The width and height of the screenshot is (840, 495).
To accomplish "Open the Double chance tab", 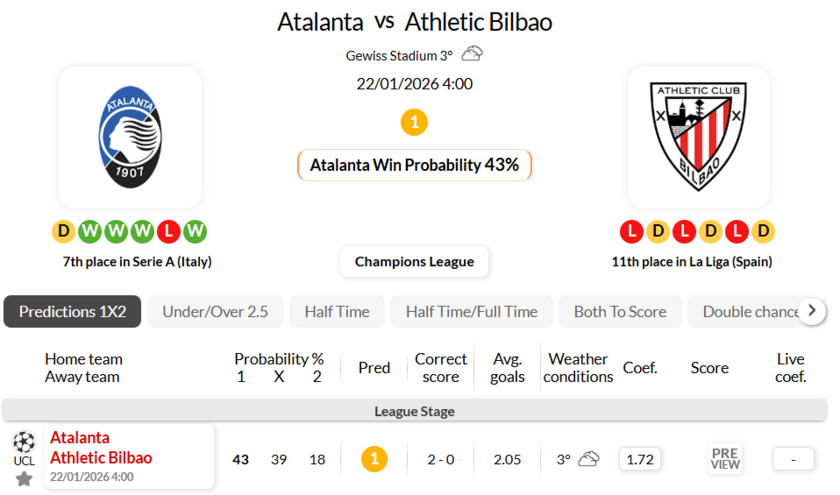I will point(750,311).
